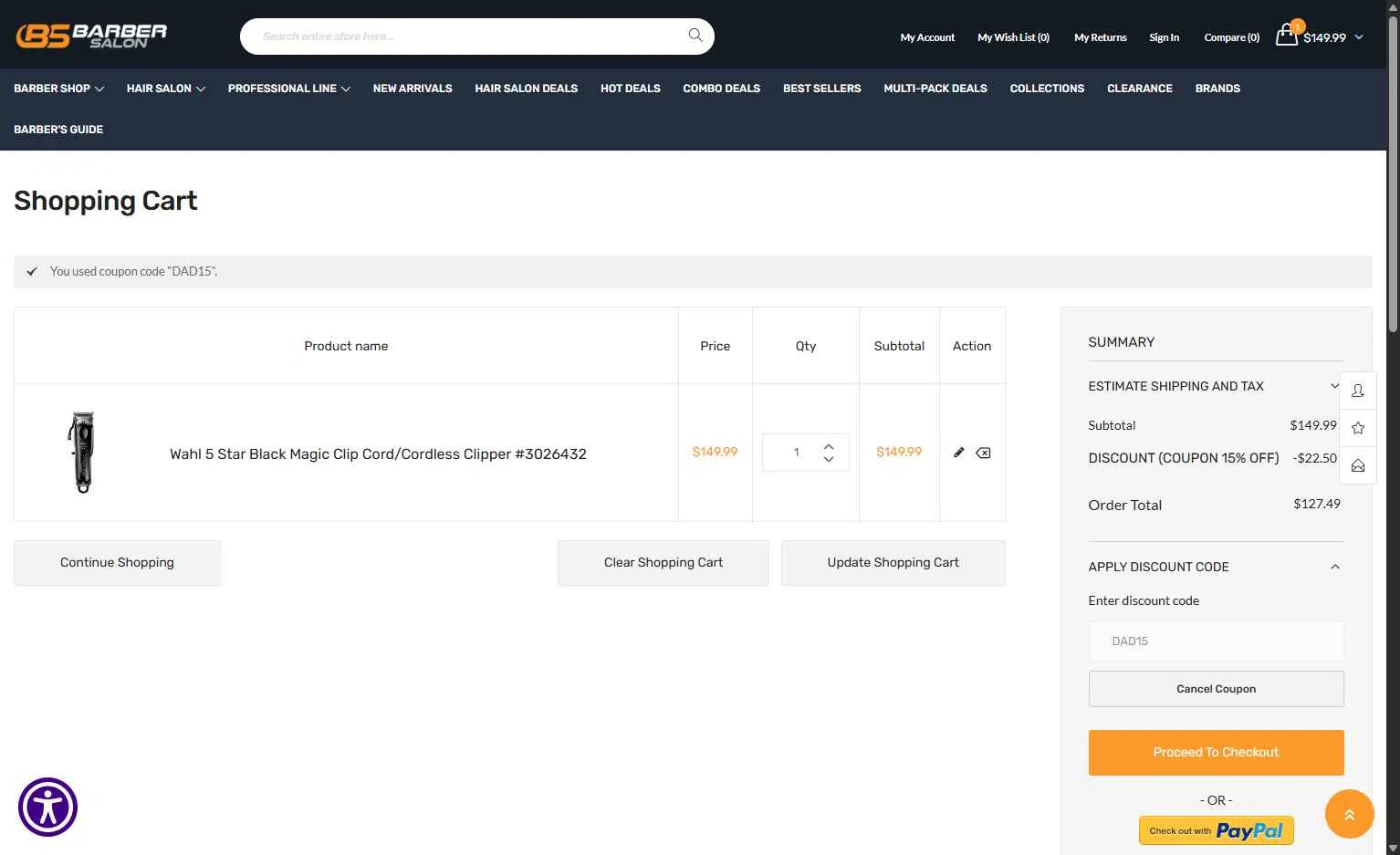
Task: Click Proceed To Checkout
Action: 1217,753
